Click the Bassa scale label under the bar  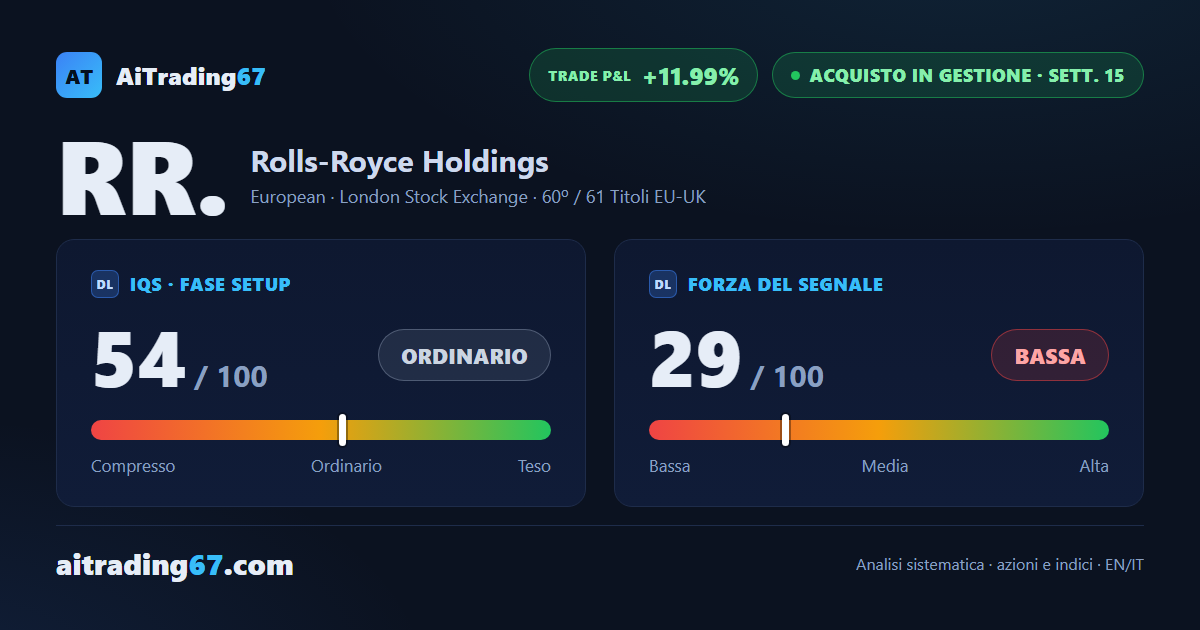click(669, 466)
